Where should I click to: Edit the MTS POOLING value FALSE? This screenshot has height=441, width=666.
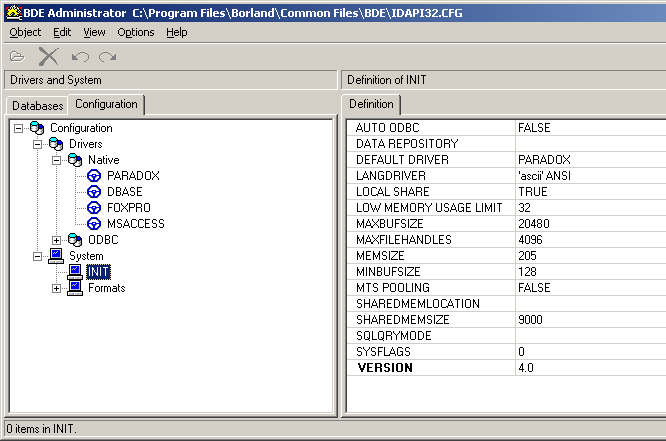591,288
